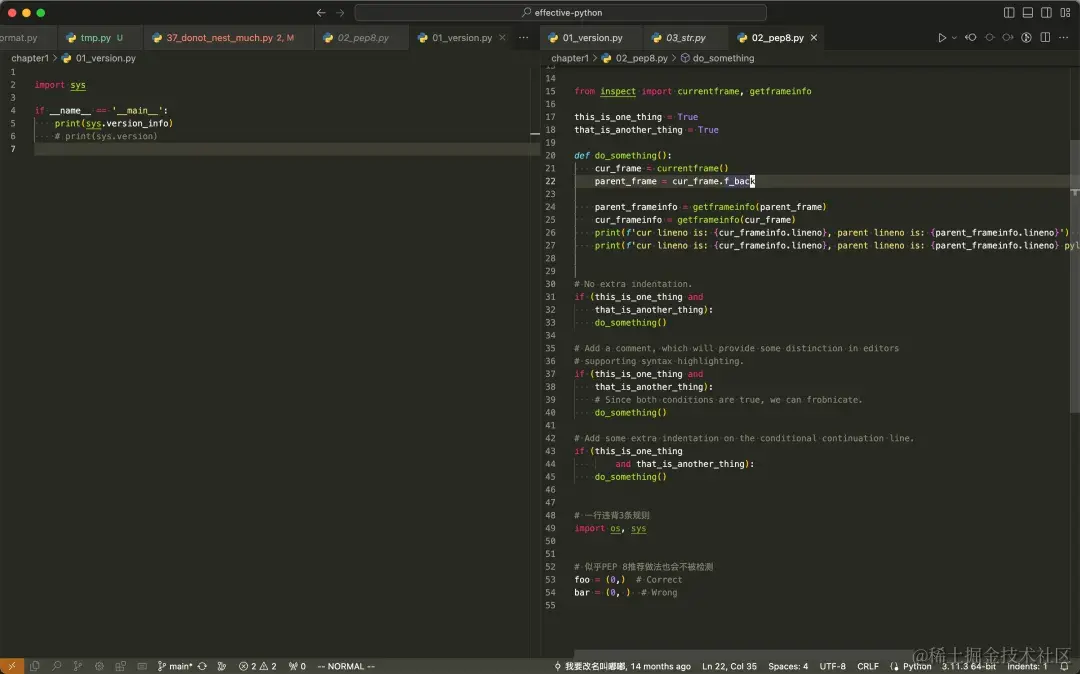Click 'import sys' in left editor
The height and width of the screenshot is (674, 1080).
click(x=60, y=85)
